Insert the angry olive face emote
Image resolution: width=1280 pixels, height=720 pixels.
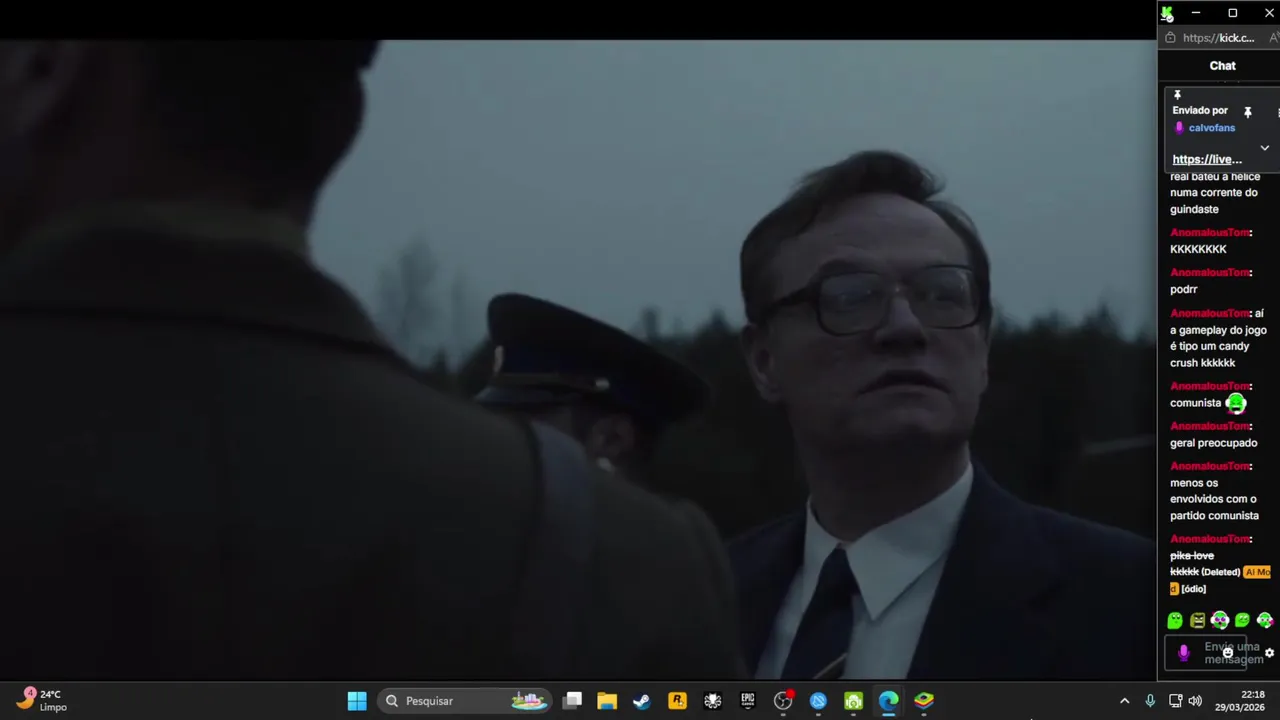pos(1198,621)
